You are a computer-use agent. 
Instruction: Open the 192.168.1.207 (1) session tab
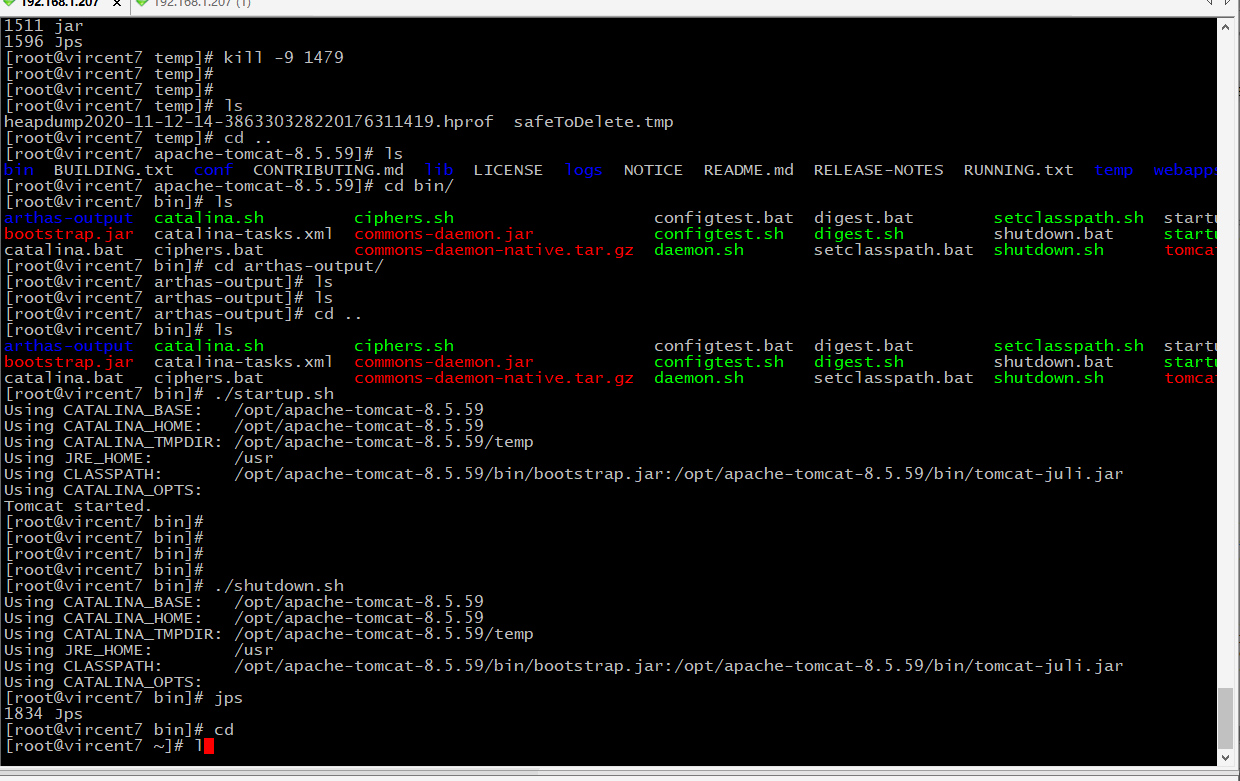(x=200, y=4)
